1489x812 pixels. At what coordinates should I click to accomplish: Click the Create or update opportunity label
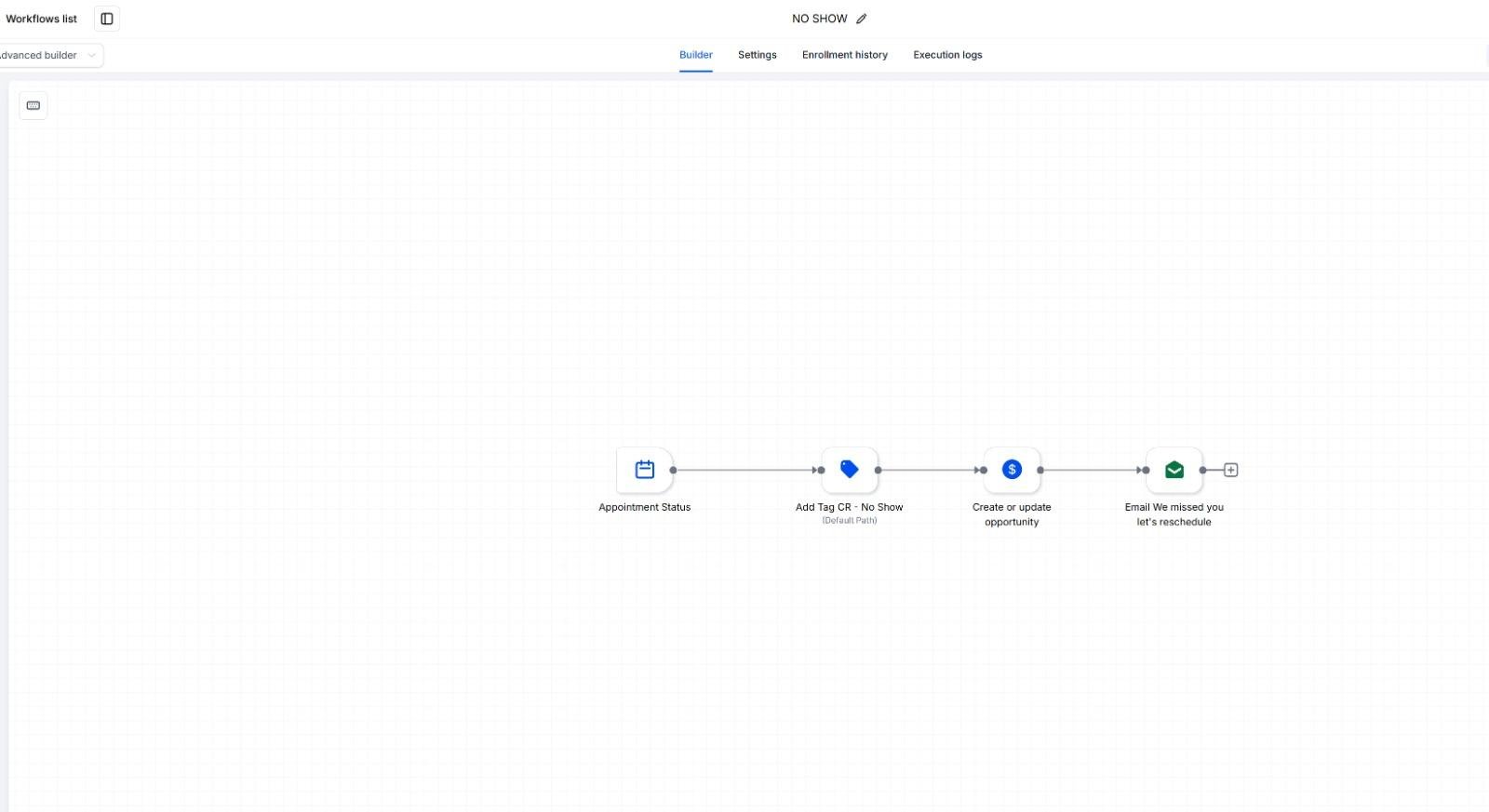coord(1012,514)
